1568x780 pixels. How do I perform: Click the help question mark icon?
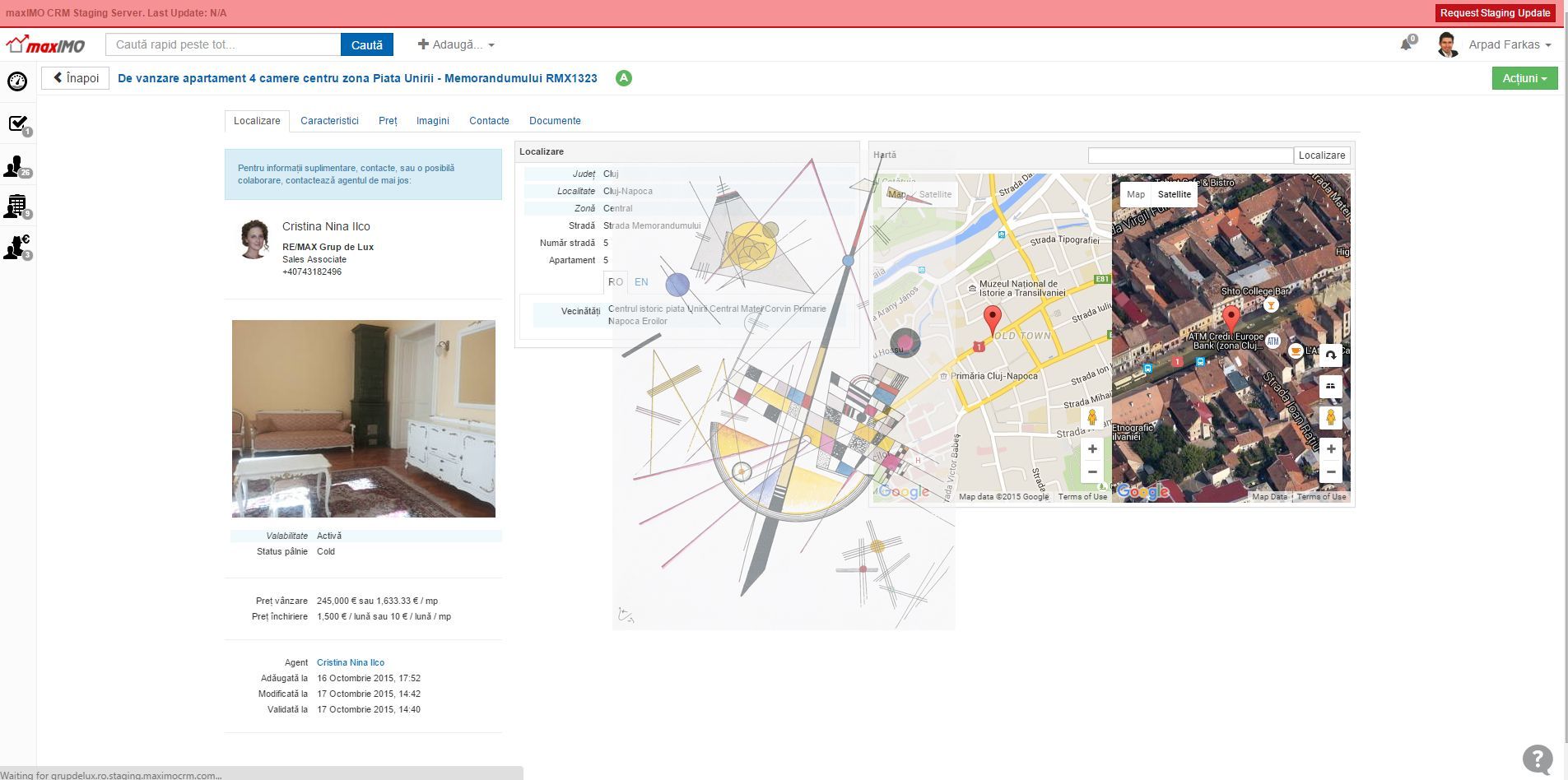click(x=1537, y=759)
